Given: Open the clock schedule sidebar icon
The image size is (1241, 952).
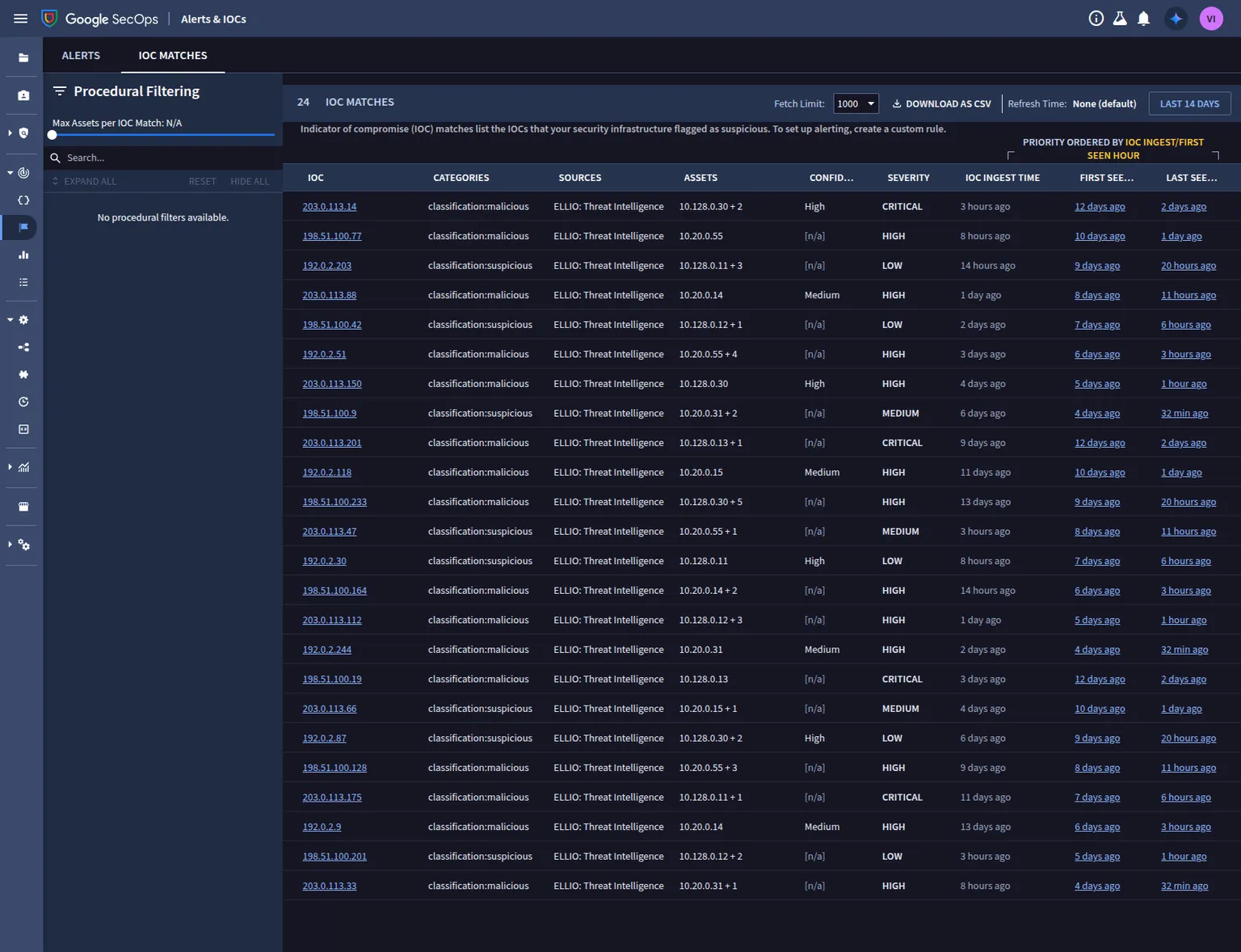Looking at the screenshot, I should [23, 402].
